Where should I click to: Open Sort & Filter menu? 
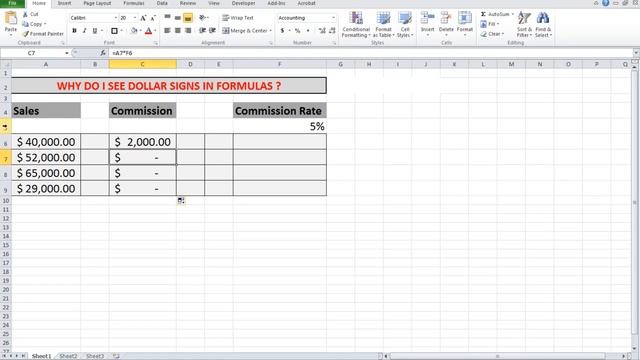(524, 25)
